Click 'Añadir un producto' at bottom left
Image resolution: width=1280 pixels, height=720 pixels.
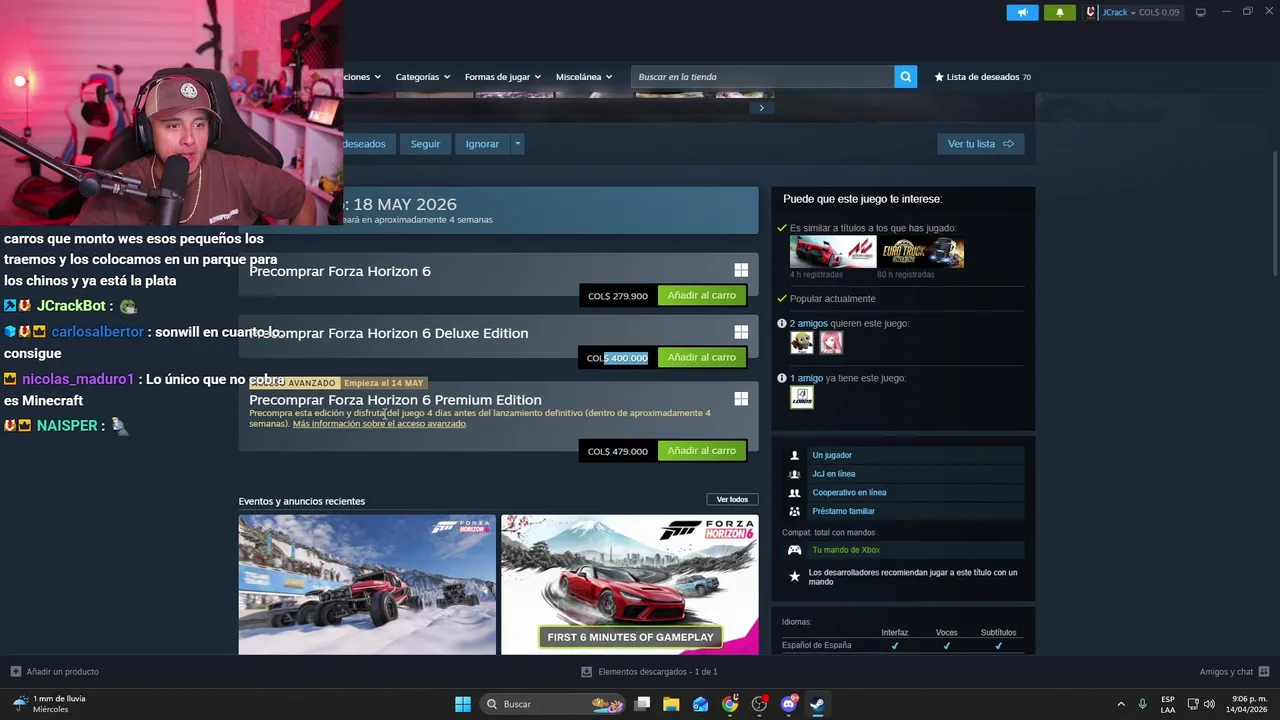(x=55, y=672)
